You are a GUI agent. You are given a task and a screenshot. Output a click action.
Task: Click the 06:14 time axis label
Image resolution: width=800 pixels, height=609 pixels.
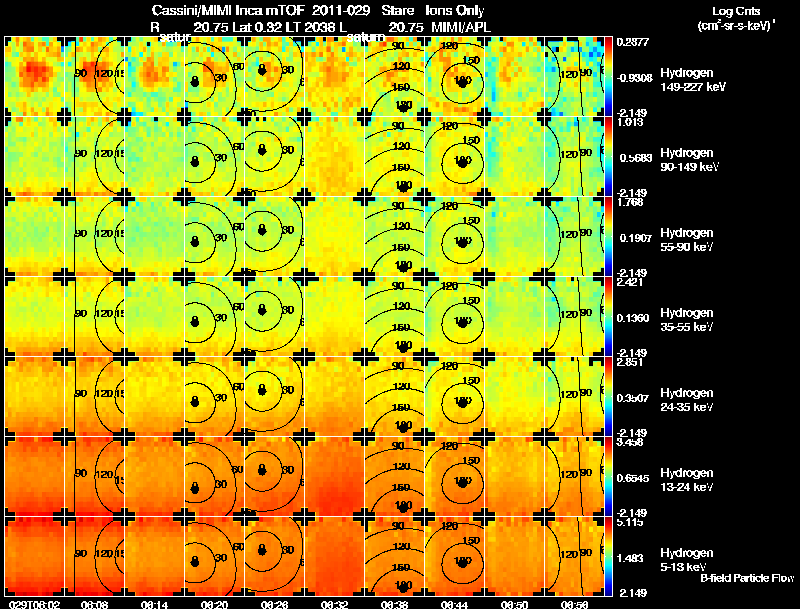click(154, 605)
